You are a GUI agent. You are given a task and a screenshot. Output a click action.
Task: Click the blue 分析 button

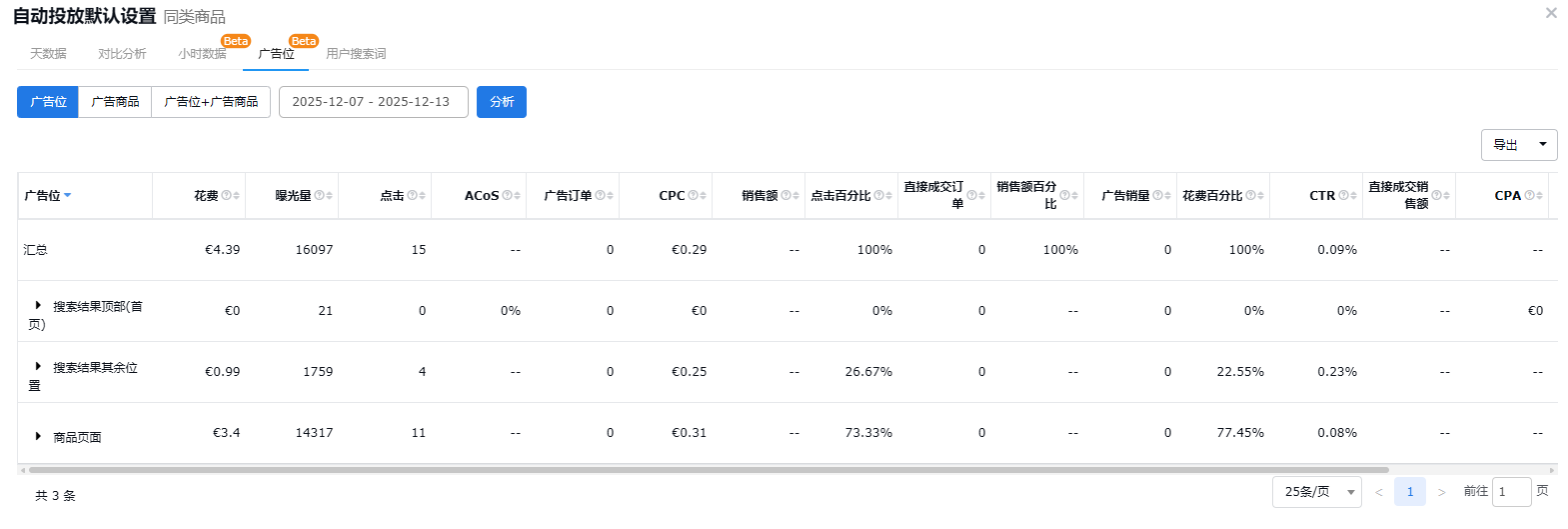pyautogui.click(x=502, y=102)
